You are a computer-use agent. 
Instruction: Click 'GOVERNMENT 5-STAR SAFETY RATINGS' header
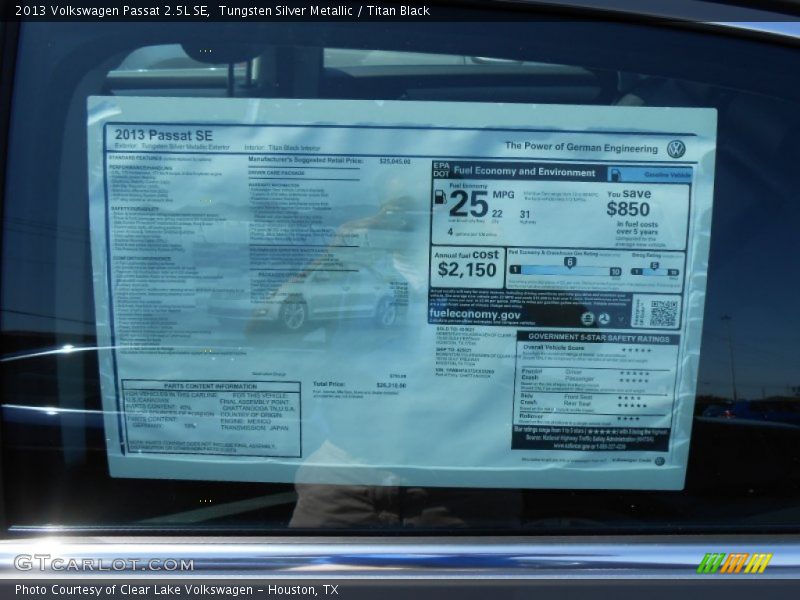pyautogui.click(x=598, y=338)
